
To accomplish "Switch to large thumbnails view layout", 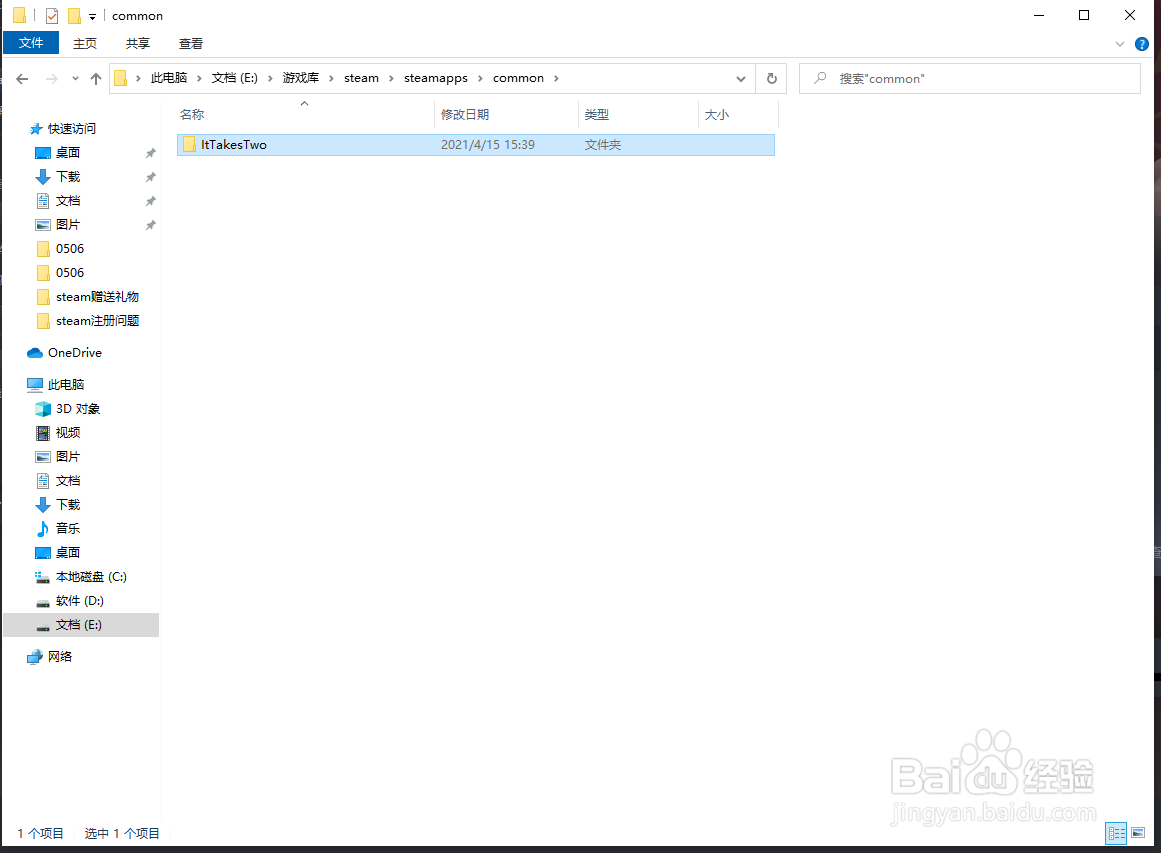I will [1138, 833].
